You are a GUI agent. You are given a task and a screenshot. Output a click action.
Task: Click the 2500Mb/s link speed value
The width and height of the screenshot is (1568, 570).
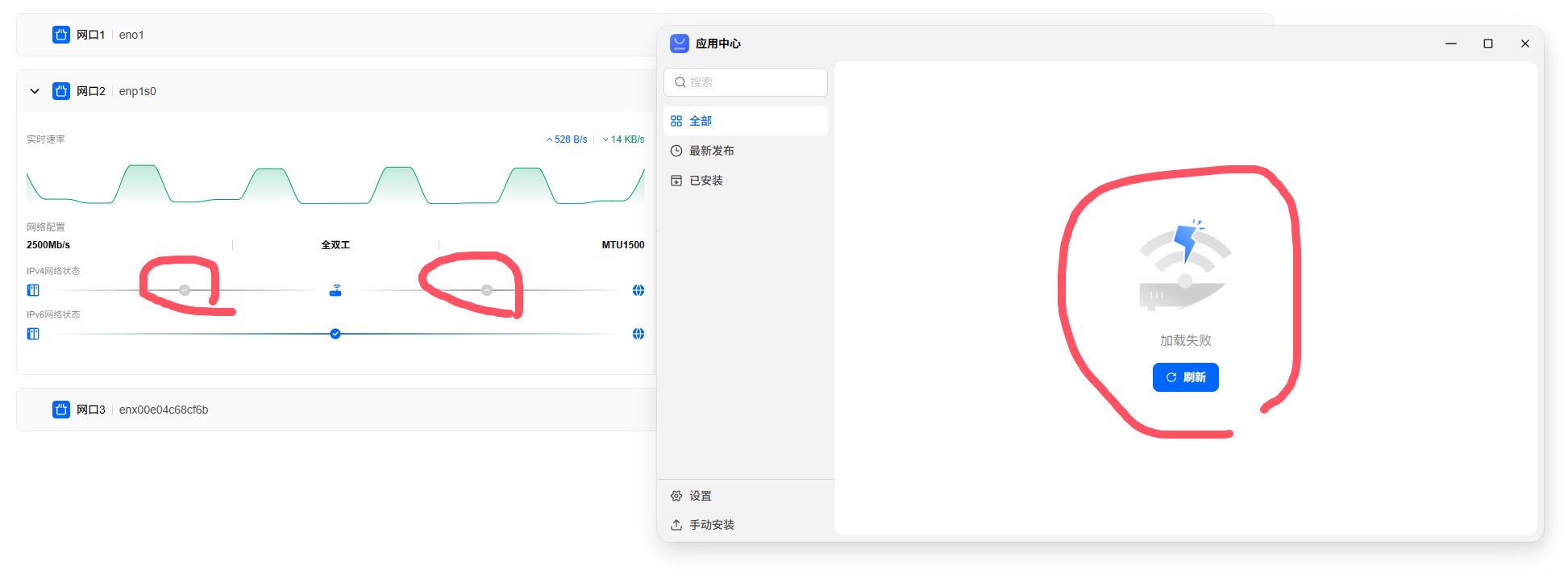pos(48,245)
